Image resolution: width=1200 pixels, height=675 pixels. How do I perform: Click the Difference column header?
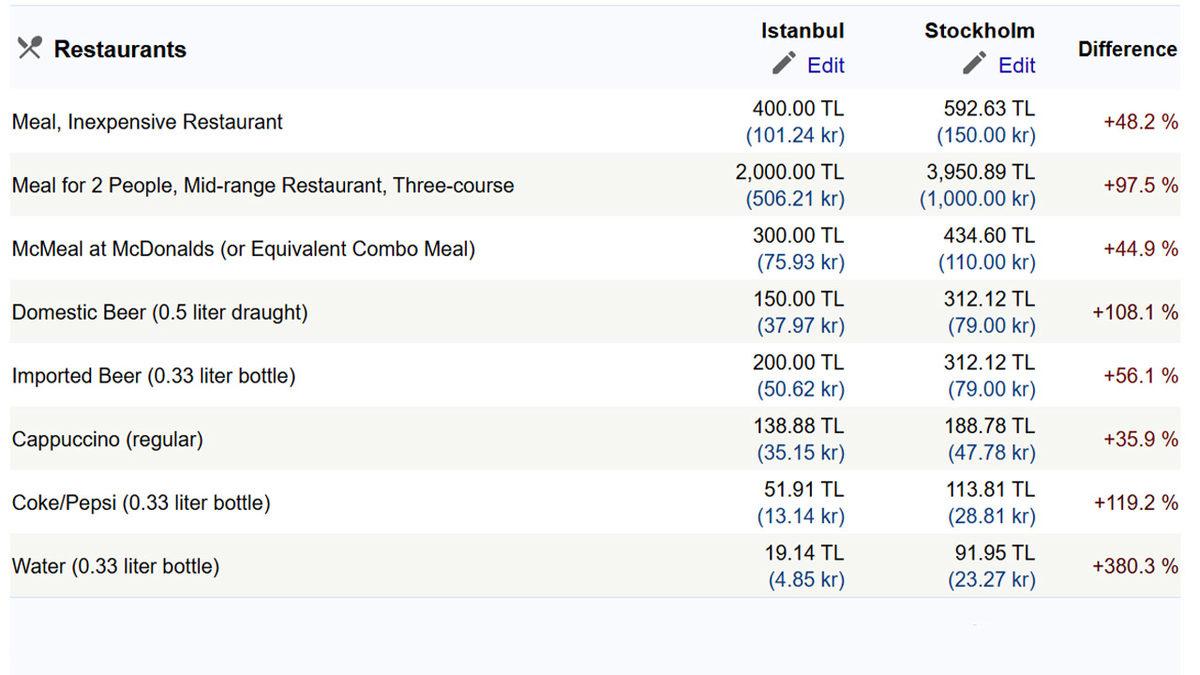pyautogui.click(x=1127, y=49)
